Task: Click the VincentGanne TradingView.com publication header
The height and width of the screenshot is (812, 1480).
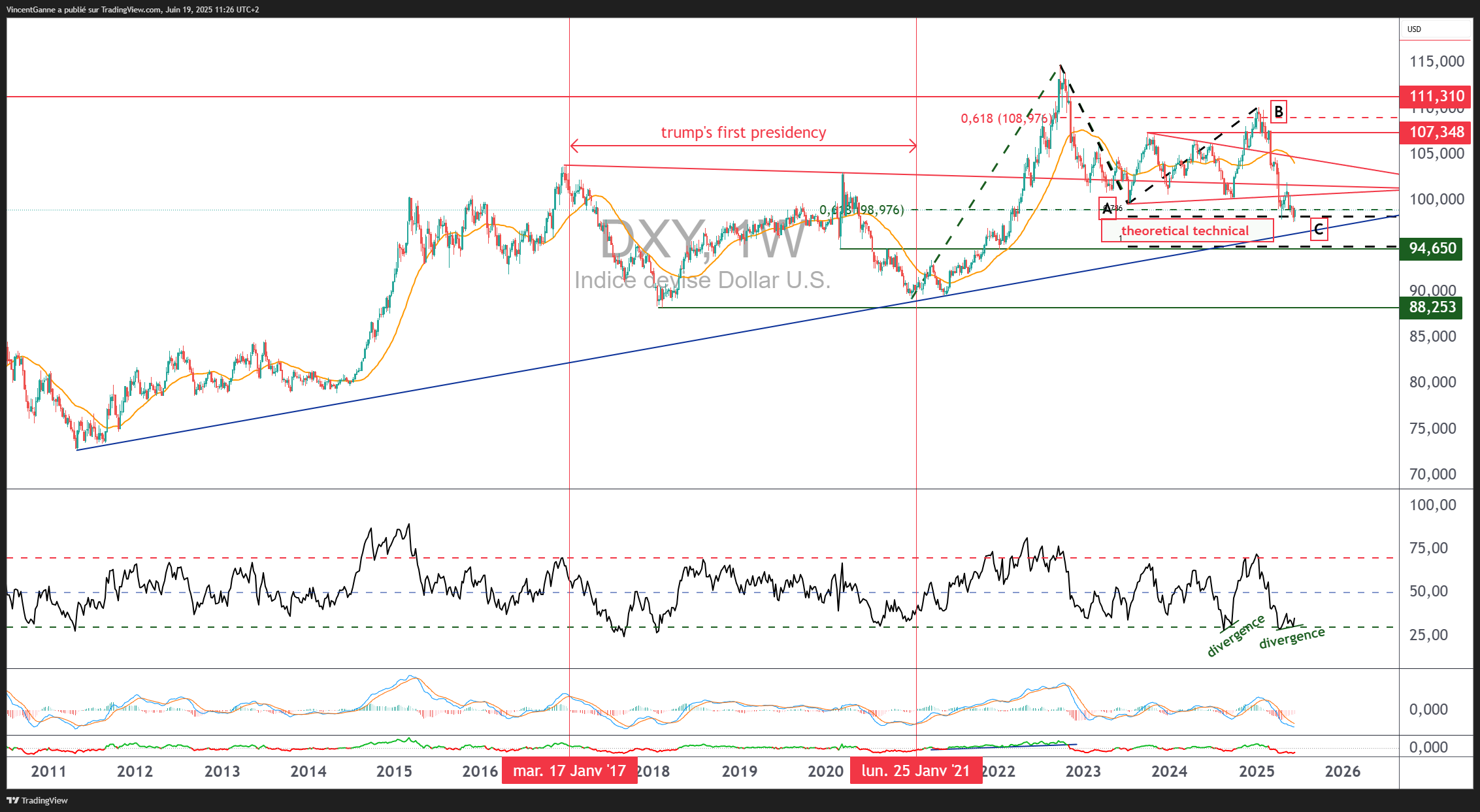Action: (133, 10)
